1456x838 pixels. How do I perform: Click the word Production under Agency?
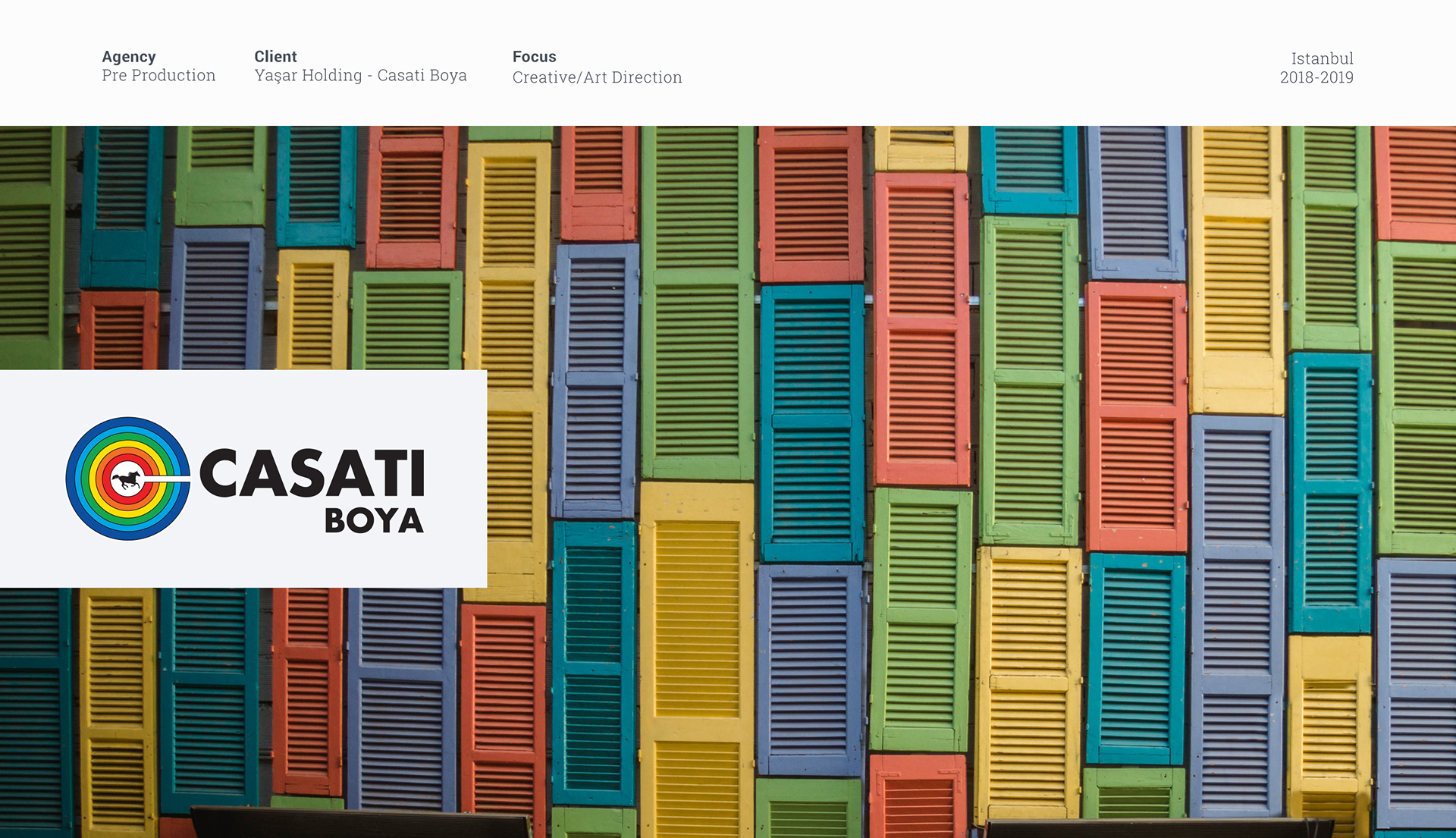click(x=173, y=76)
